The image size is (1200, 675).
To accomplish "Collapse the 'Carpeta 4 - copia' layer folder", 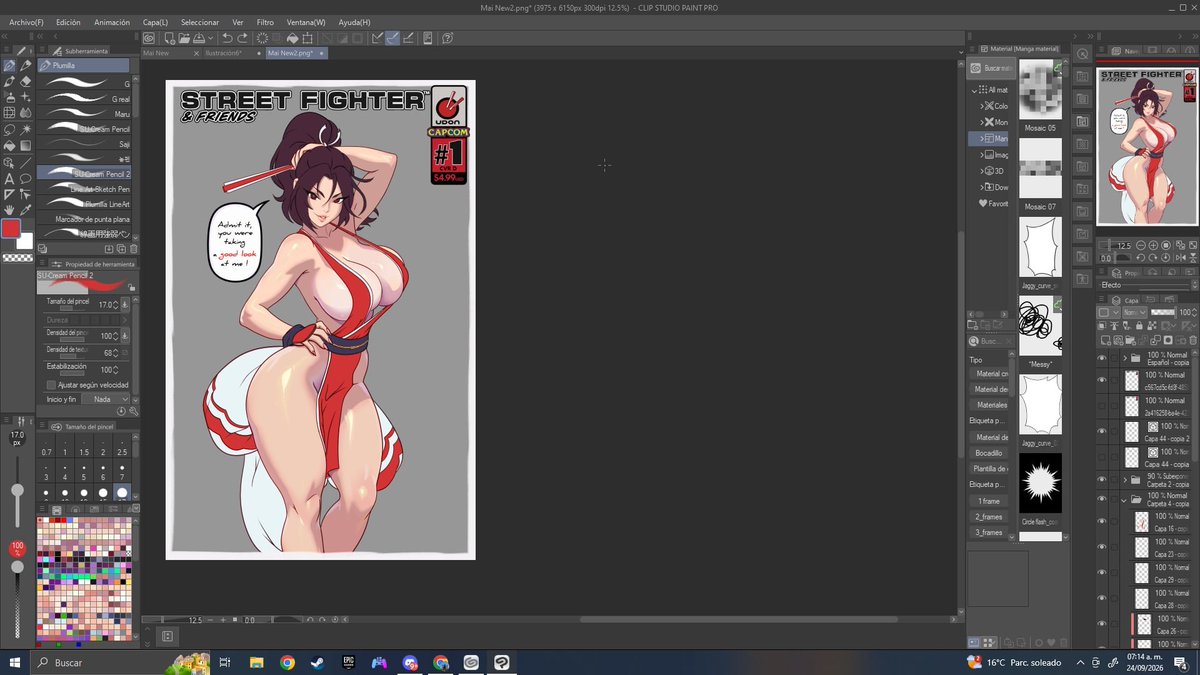I will coord(1124,499).
